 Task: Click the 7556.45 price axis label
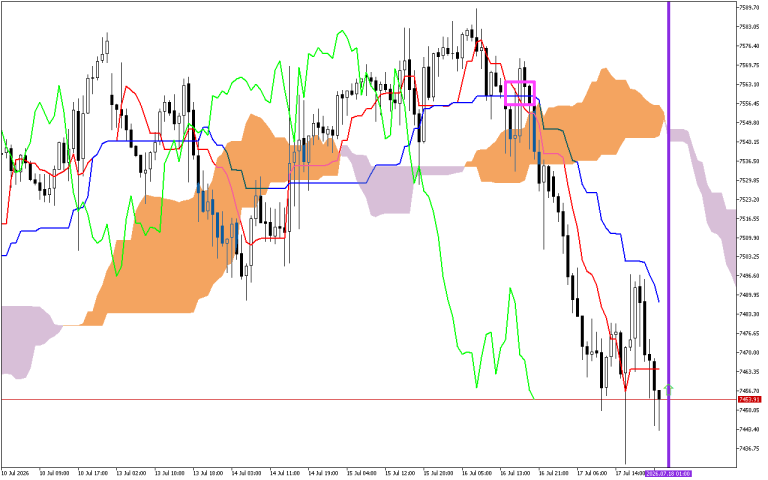(749, 103)
